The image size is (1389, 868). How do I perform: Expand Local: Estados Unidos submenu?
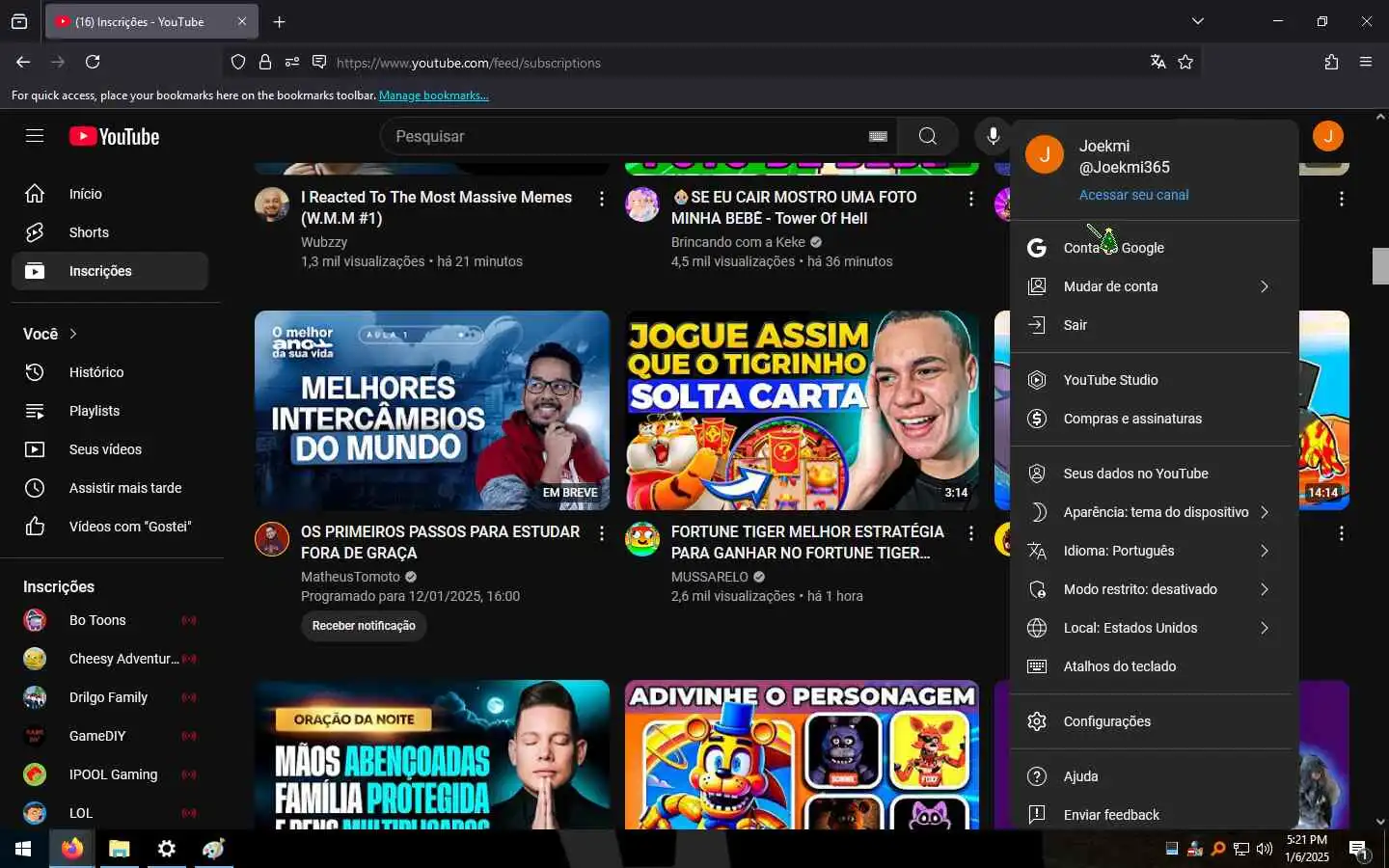pyautogui.click(x=1150, y=628)
